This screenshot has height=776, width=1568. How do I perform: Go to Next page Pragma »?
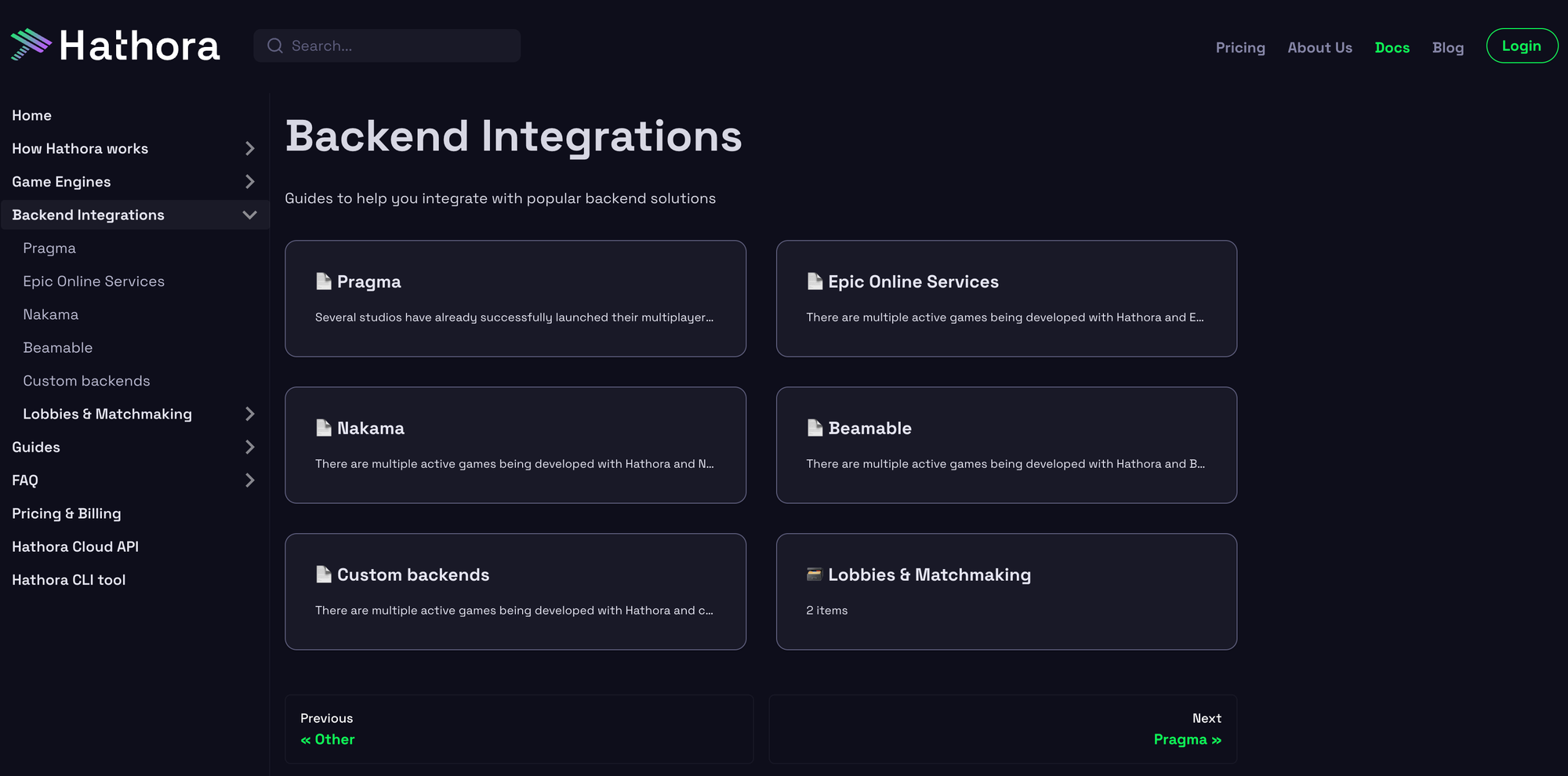[1003, 729]
